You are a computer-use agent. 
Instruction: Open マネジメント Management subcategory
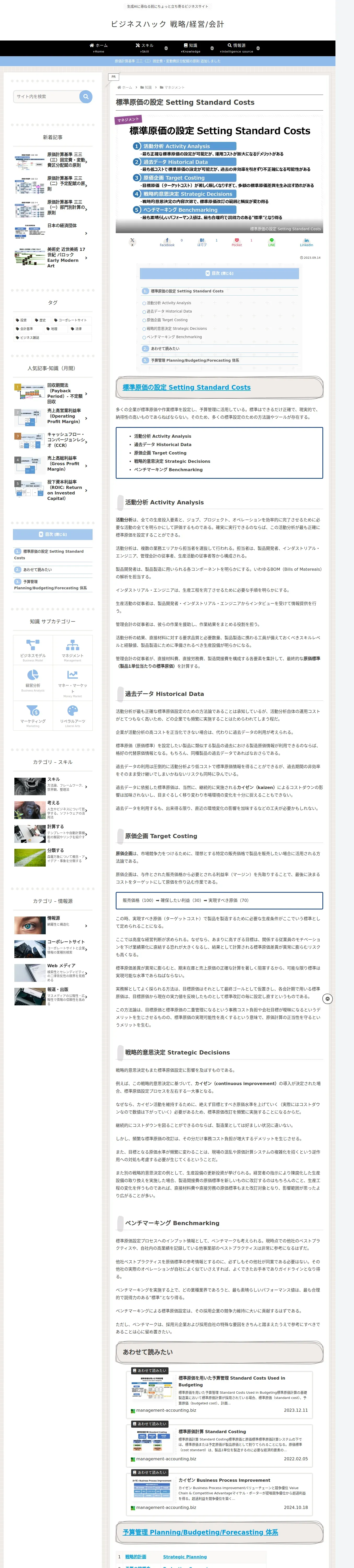coord(72,650)
